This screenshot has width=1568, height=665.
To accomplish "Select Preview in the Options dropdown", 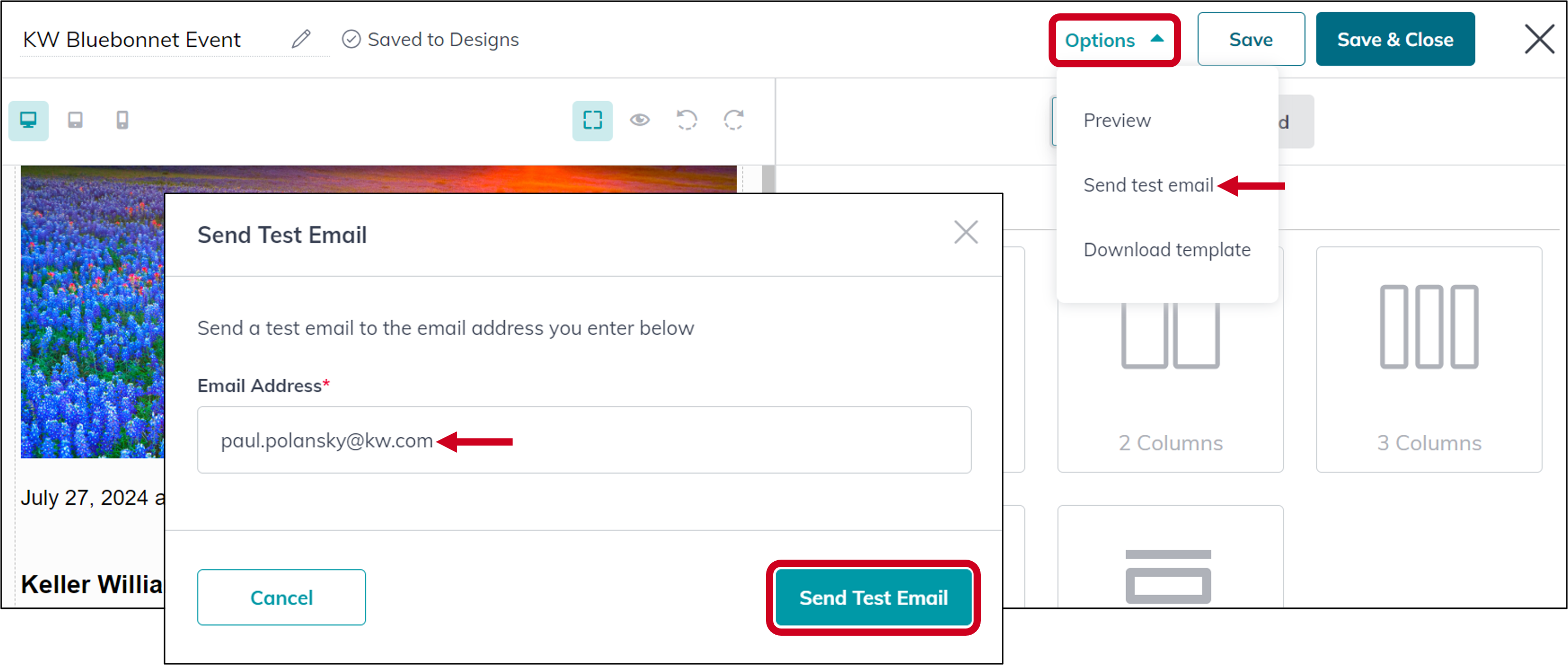I will point(1117,120).
